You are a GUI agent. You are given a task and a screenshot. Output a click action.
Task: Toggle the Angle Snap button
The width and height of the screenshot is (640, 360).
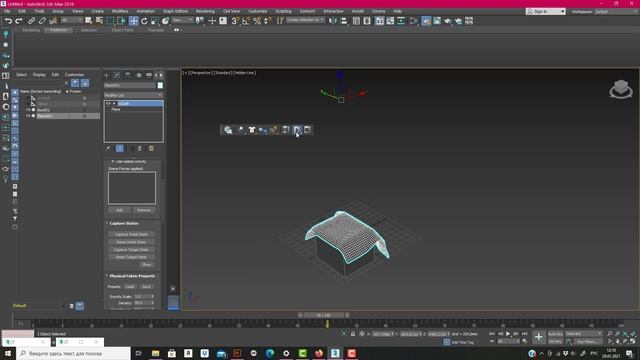246,21
